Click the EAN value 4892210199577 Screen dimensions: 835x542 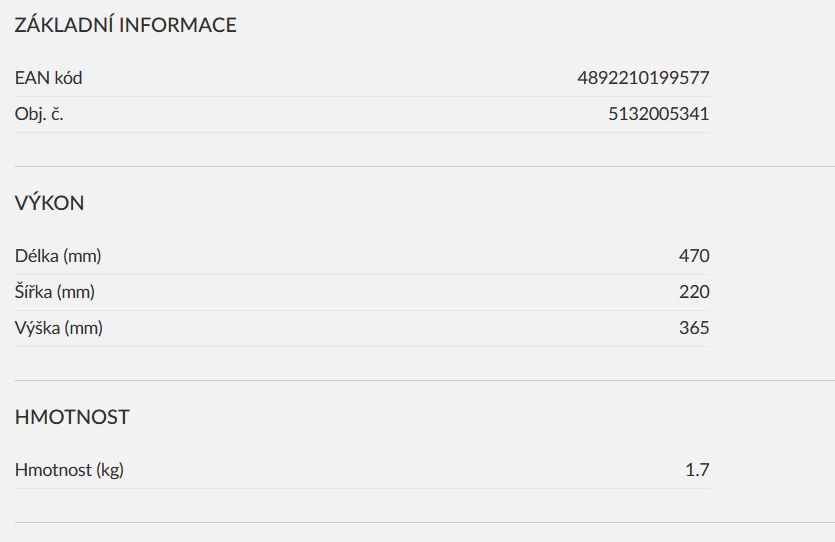click(x=643, y=78)
